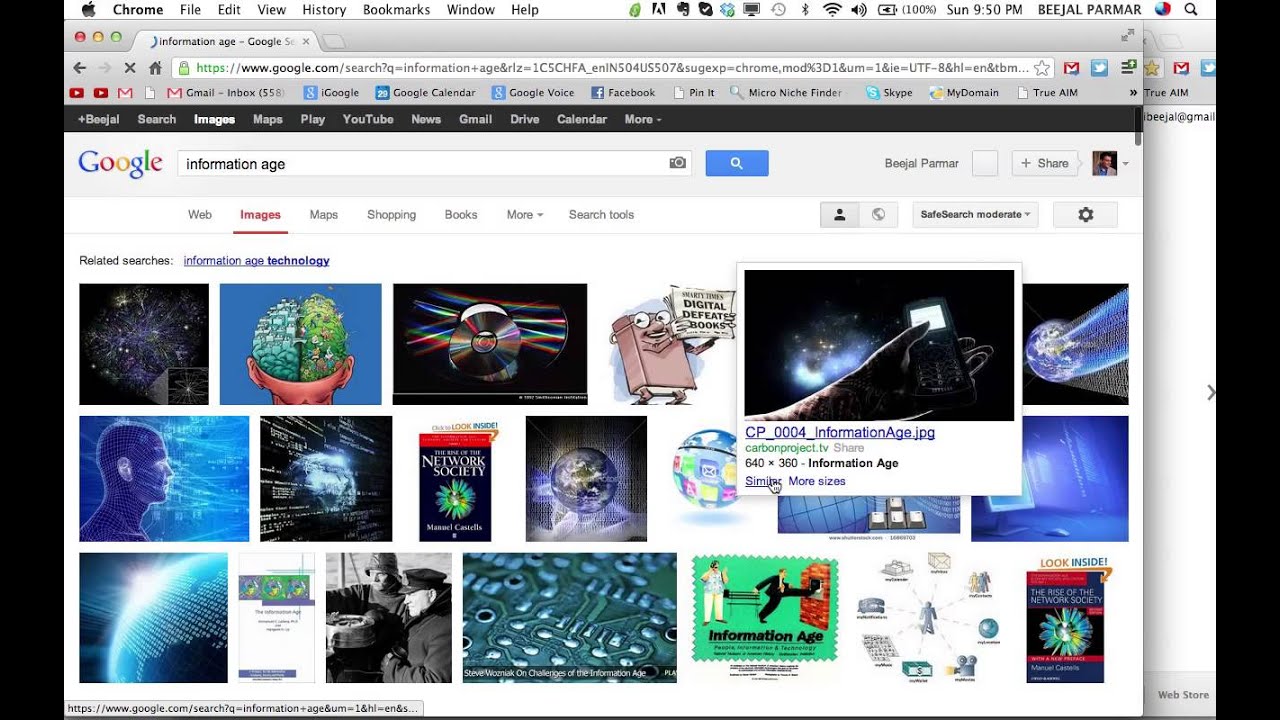
Task: Open the blue wireframe head thumbnail
Action: tap(164, 479)
